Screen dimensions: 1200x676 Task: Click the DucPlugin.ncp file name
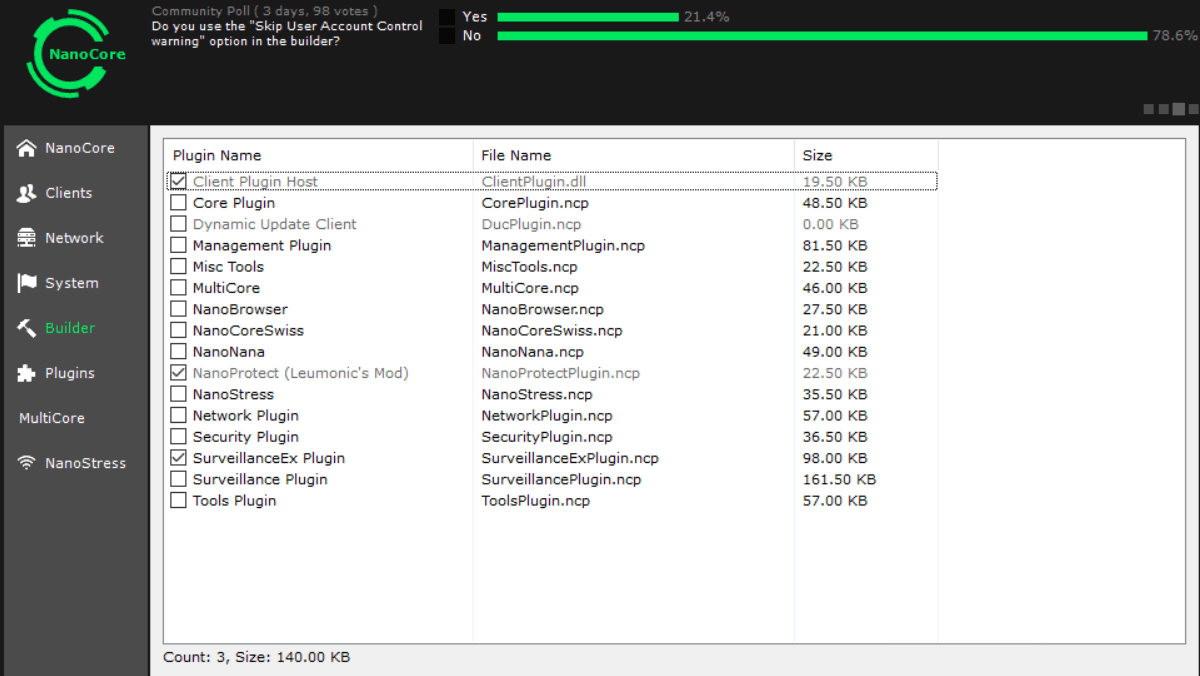(x=531, y=224)
